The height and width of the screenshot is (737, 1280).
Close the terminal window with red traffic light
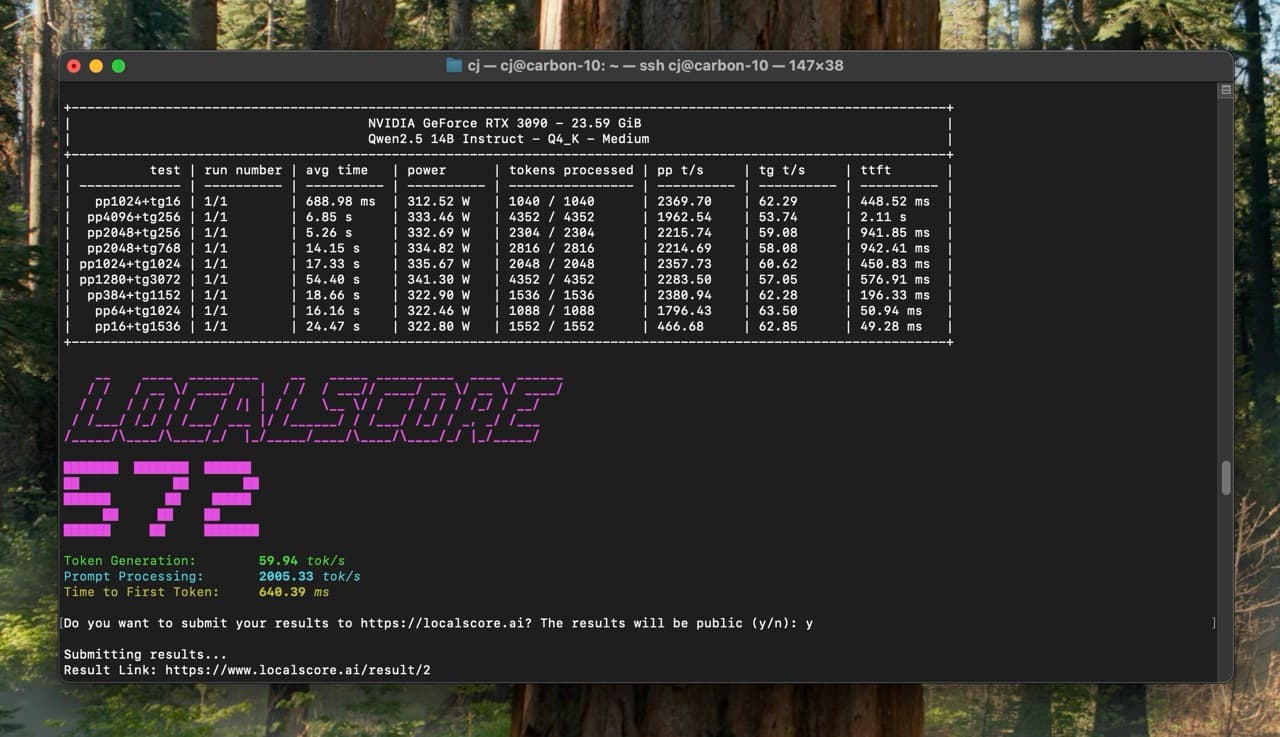(x=74, y=65)
